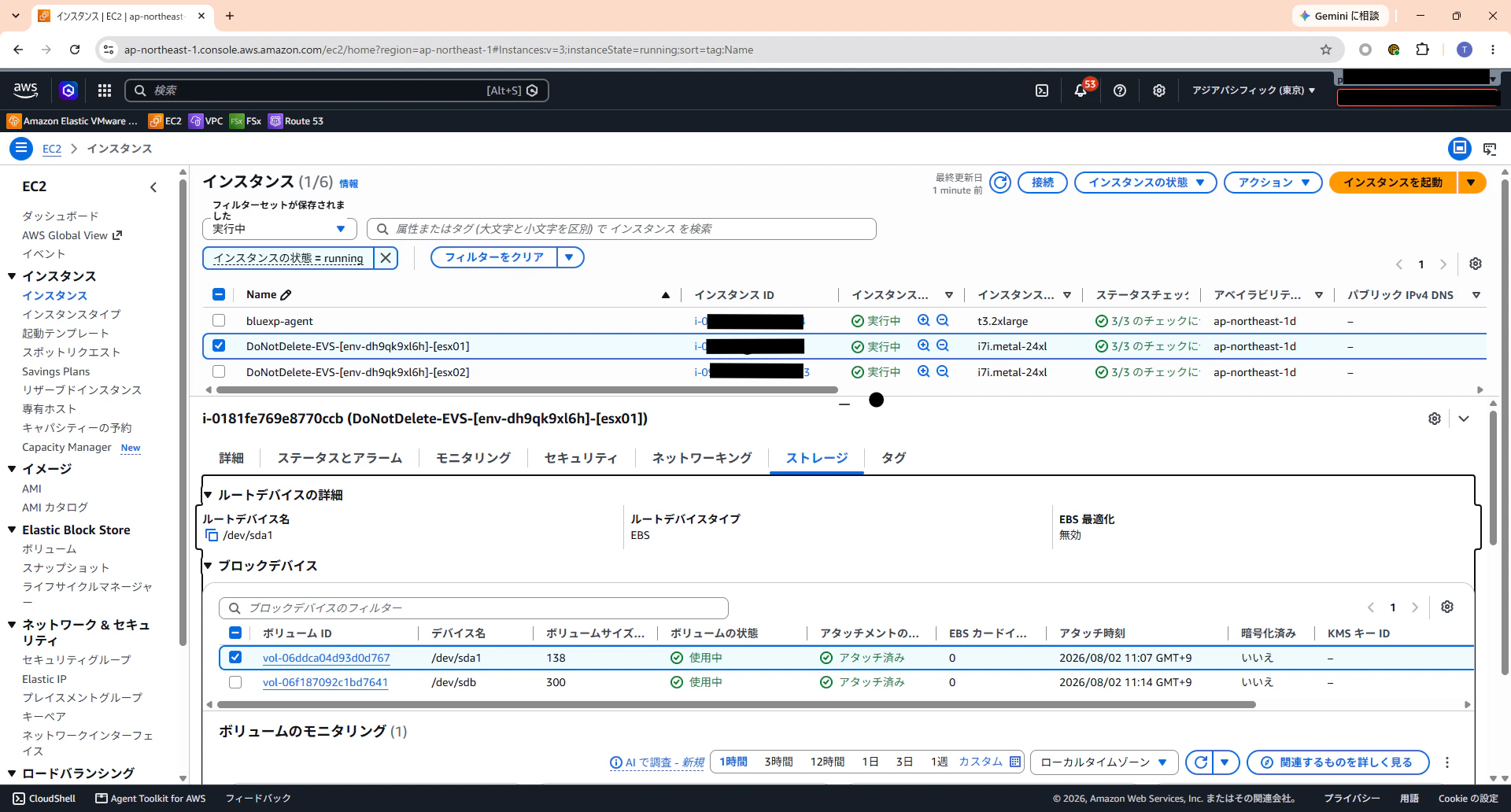Image resolution: width=1511 pixels, height=812 pixels.
Task: Remove the running instance state filter
Action: click(386, 258)
